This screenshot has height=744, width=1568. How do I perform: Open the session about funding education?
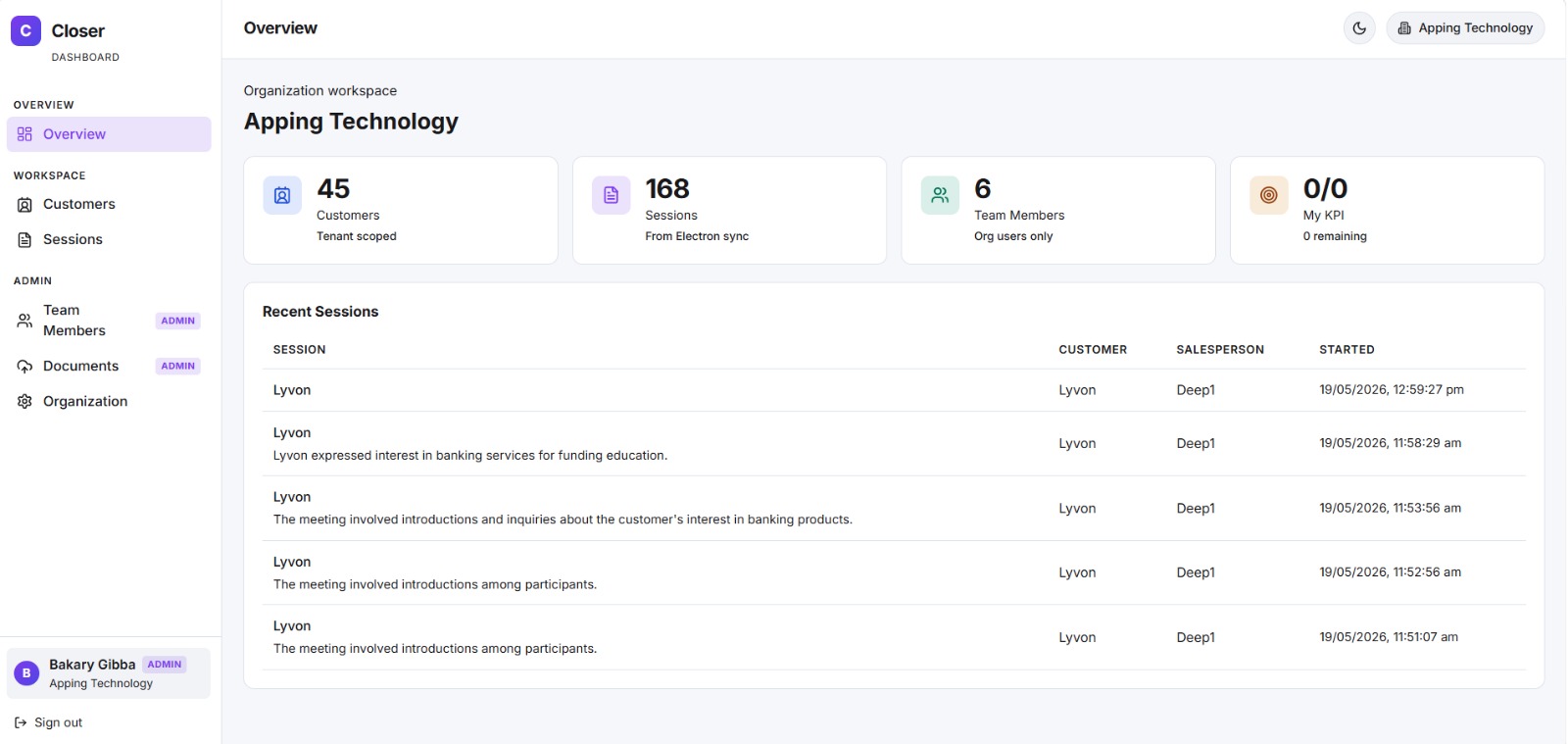point(894,444)
